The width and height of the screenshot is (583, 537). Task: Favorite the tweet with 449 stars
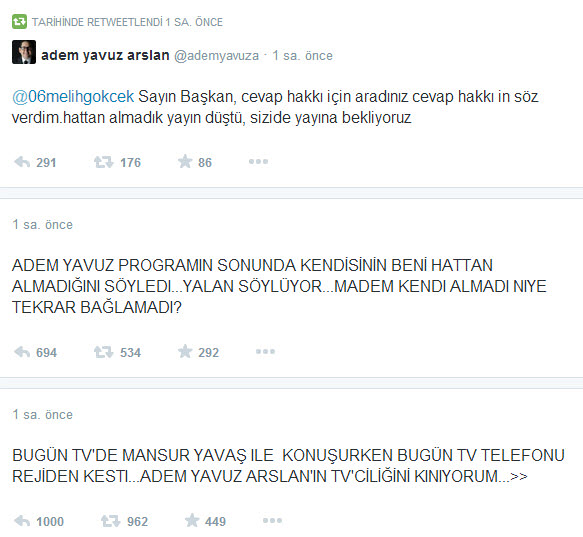click(x=192, y=521)
